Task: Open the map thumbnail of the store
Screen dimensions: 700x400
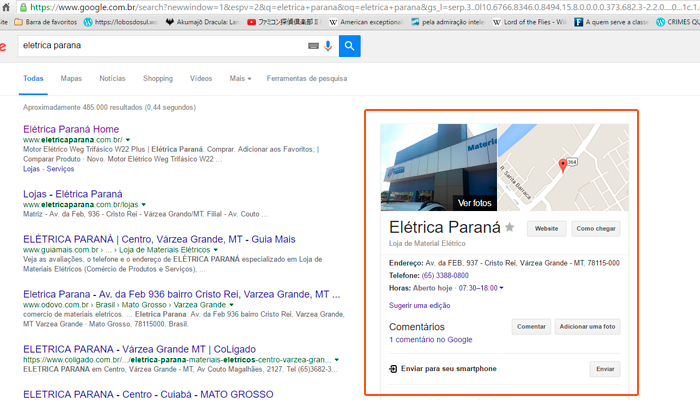Action: coord(563,167)
